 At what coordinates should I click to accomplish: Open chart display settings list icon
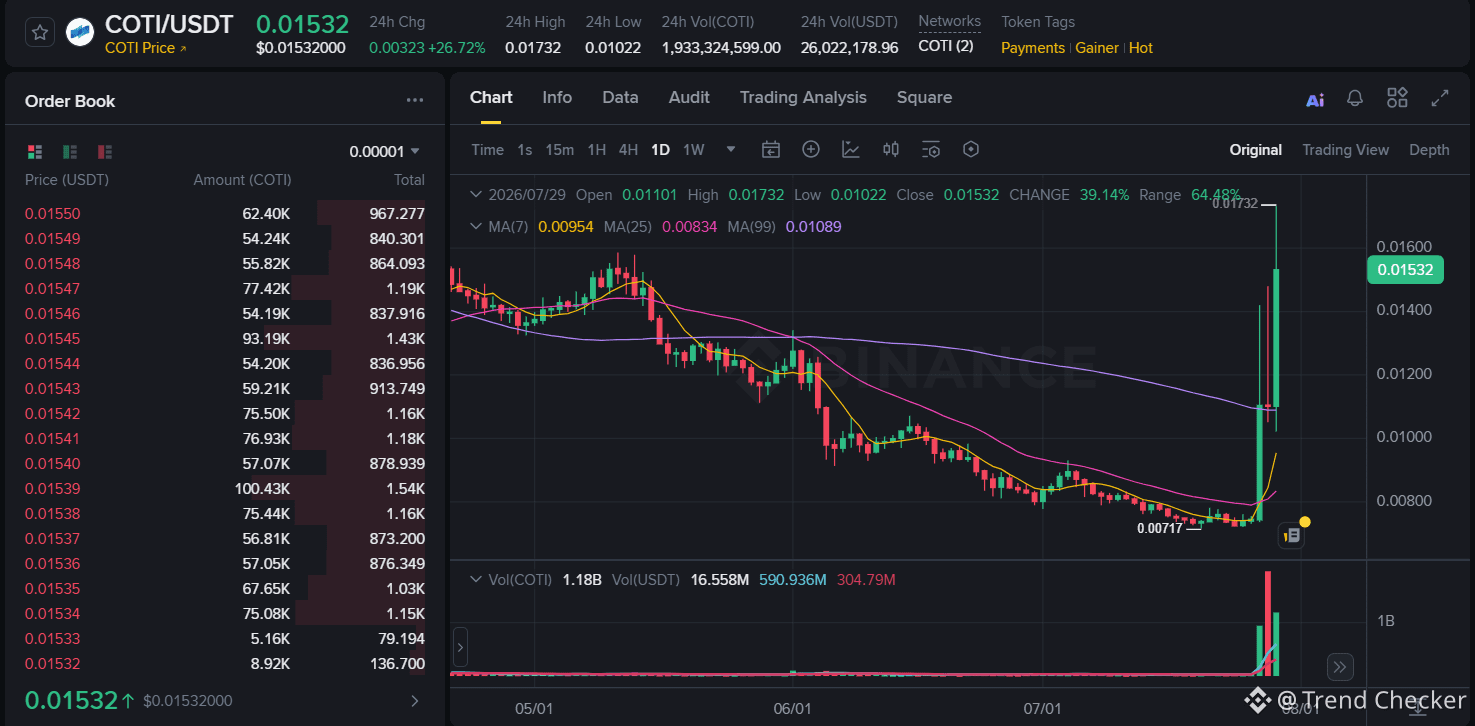coord(931,150)
